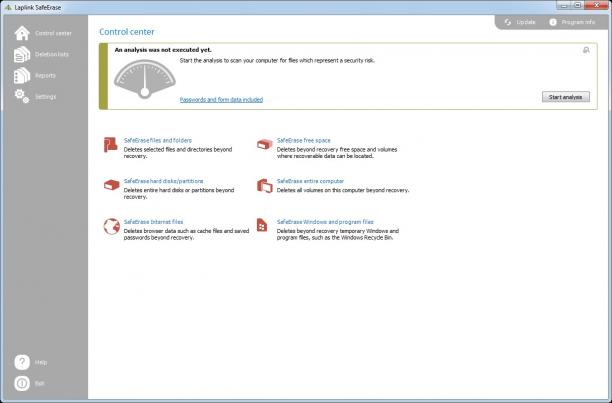Screen dimensions: 612x403
Task: Click the Deletion lists sidebar icon
Action: point(22,54)
